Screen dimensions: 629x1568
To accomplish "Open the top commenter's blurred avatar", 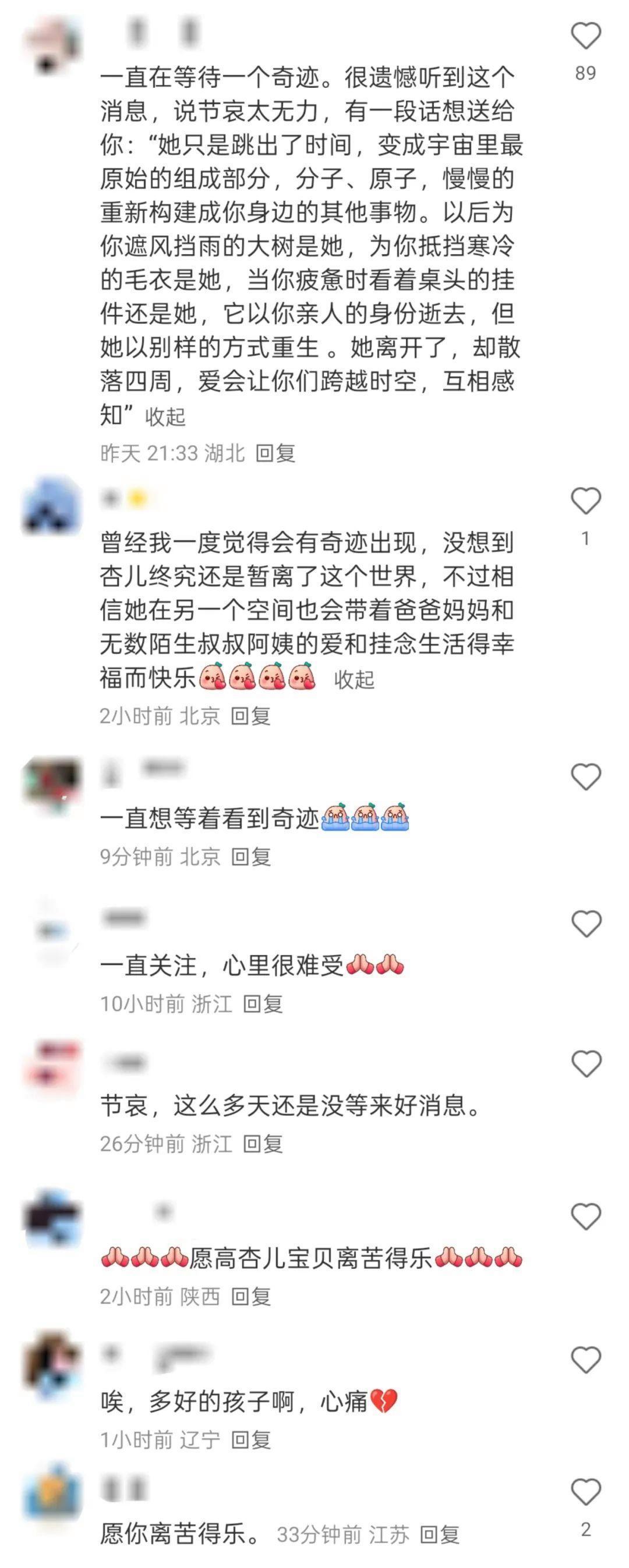I will point(52,45).
